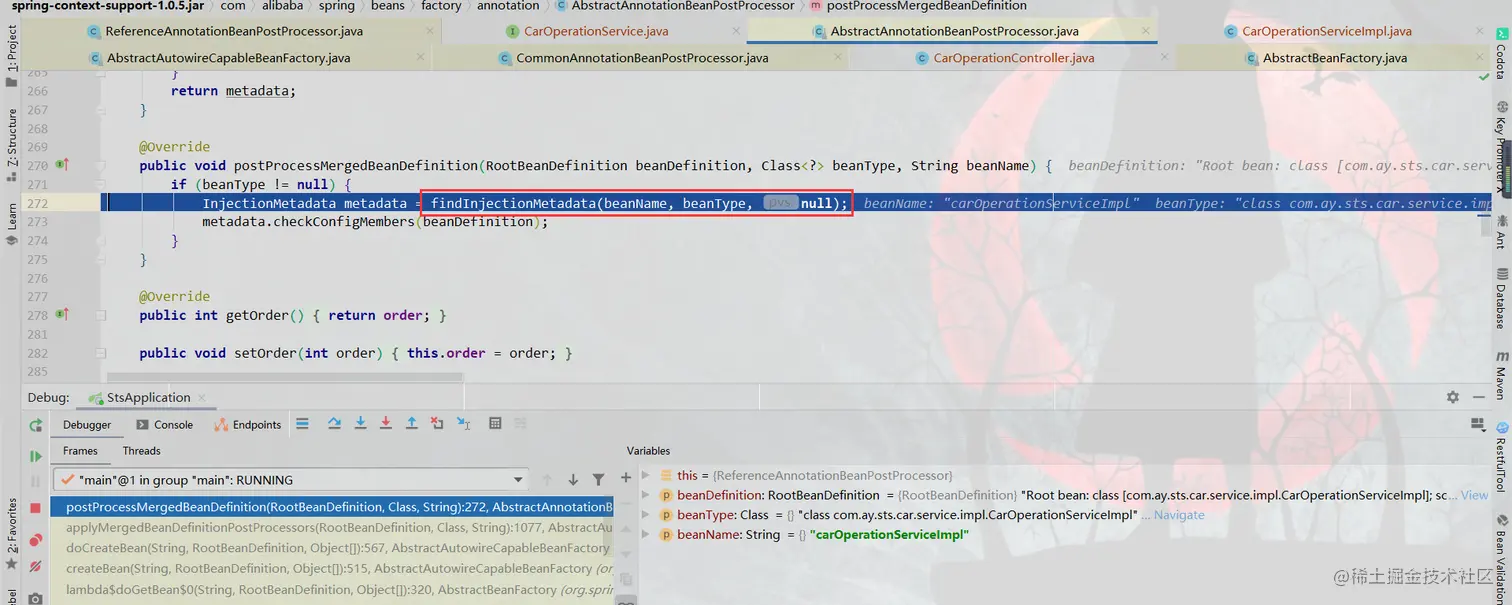Fold getOrder method at line 278
The image size is (1512, 605).
point(101,315)
